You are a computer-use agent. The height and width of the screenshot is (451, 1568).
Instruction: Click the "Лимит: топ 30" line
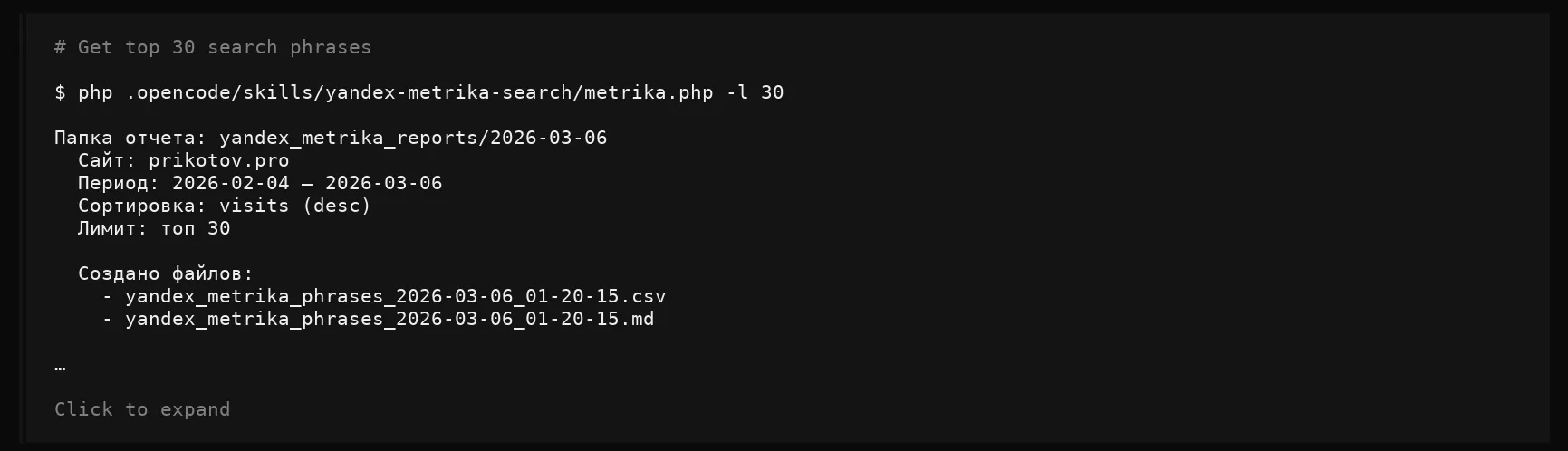(154, 228)
